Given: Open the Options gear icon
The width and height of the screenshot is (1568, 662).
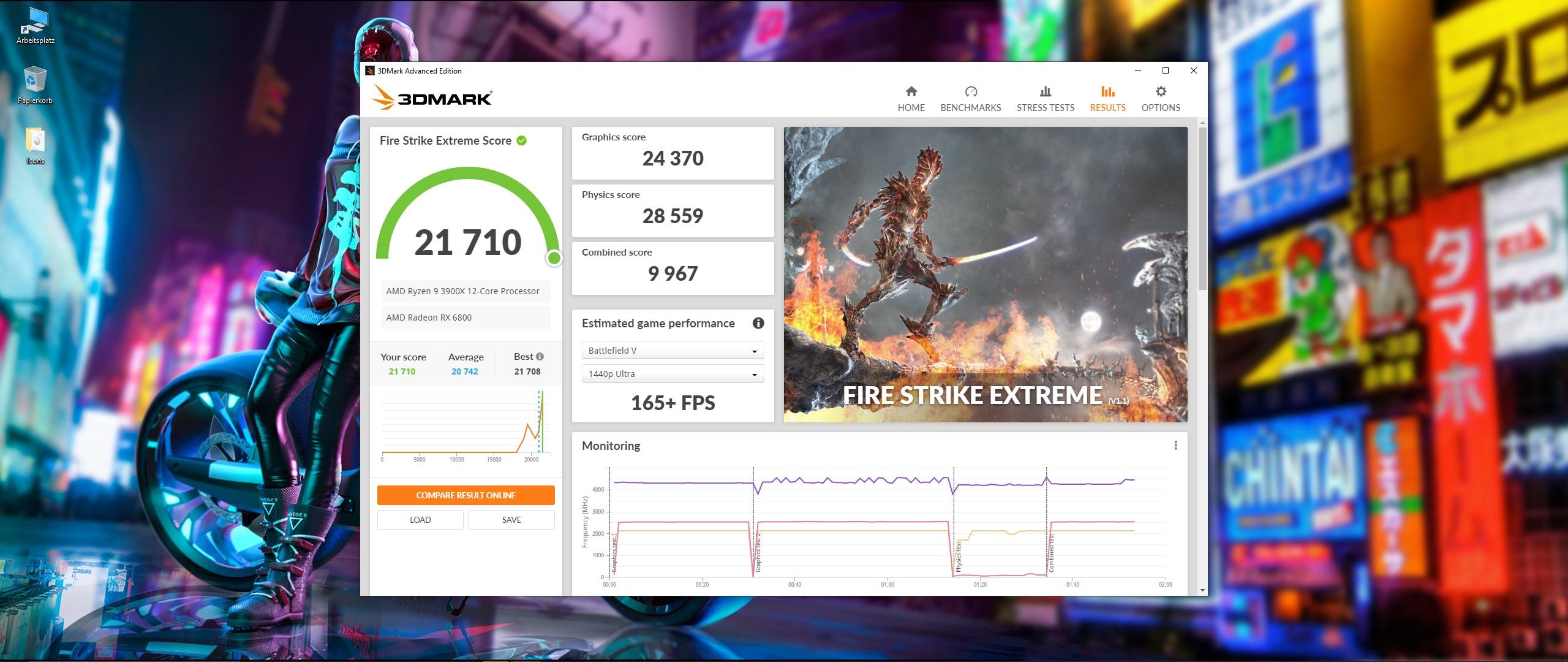Looking at the screenshot, I should [1160, 92].
